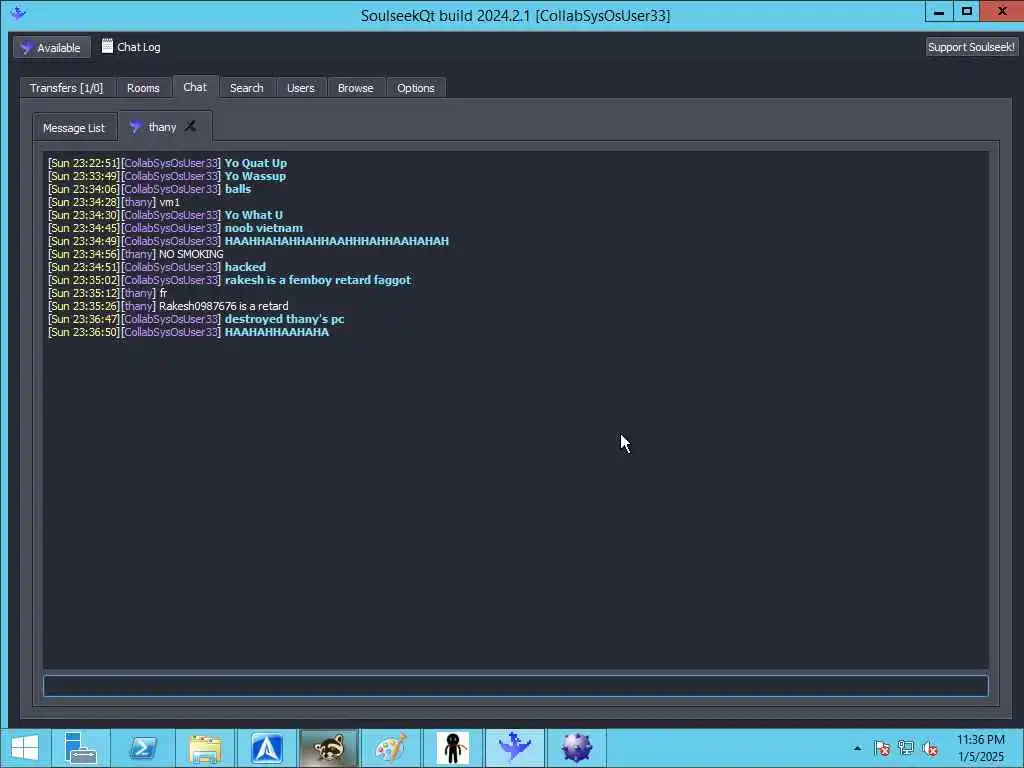This screenshot has width=1024, height=768.
Task: Click the muted volume tray icon
Action: (930, 748)
